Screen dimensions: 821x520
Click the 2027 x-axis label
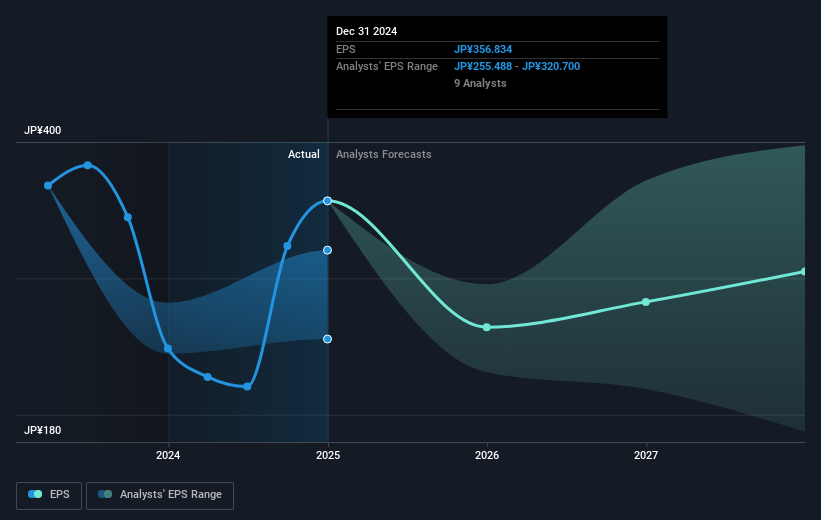[x=646, y=456]
